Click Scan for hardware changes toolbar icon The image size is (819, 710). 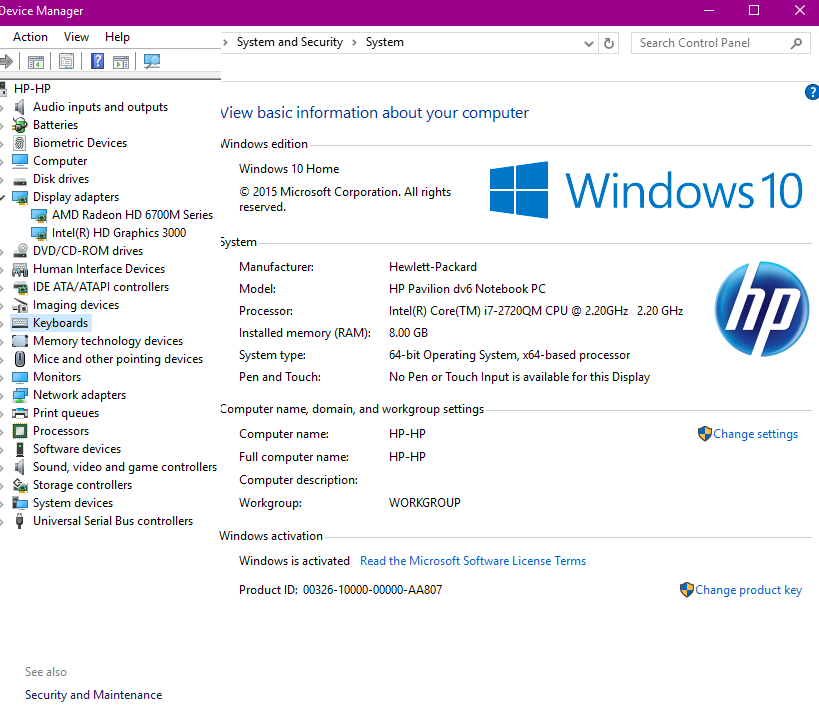[x=152, y=62]
